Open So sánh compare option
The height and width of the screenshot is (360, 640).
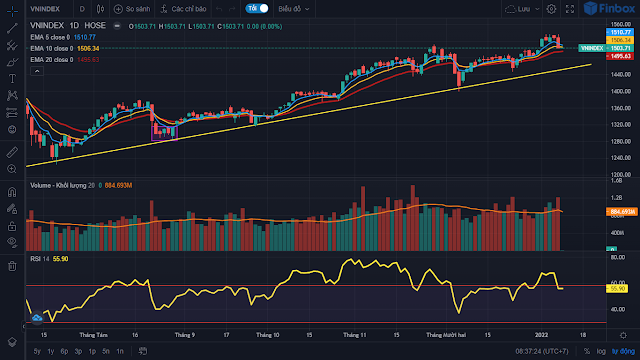point(132,9)
